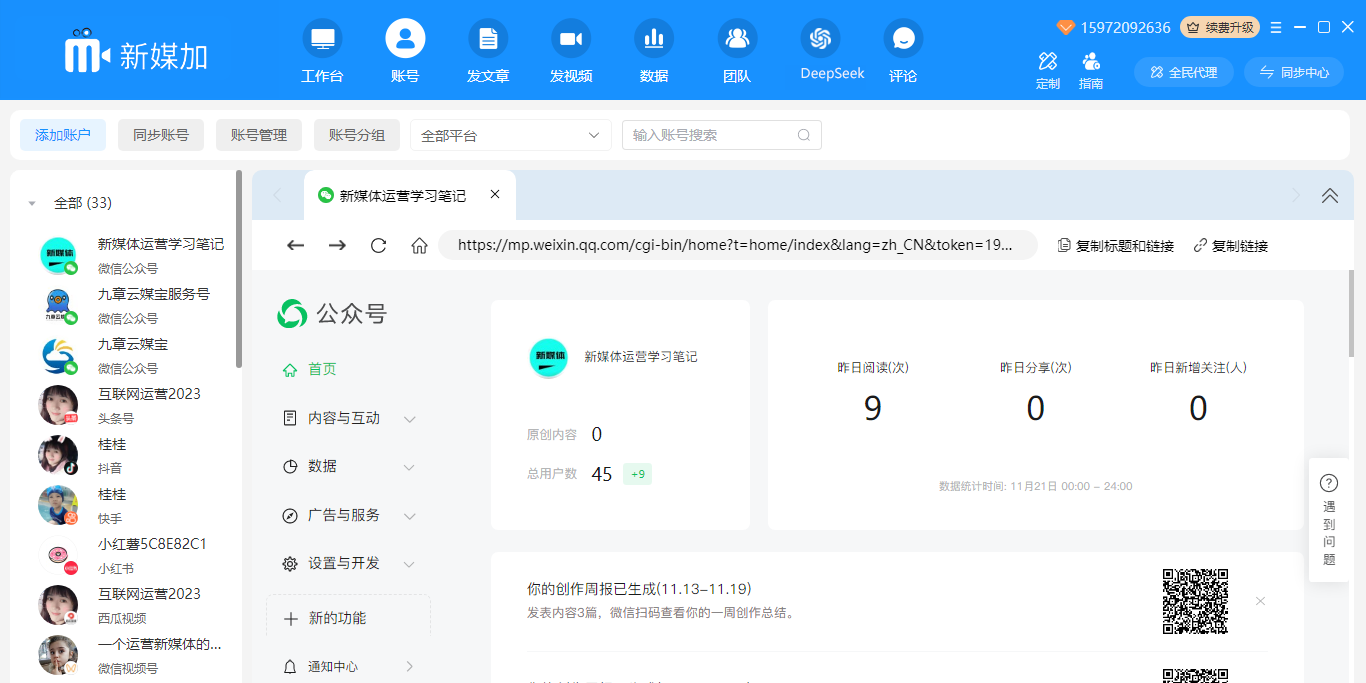
Task: Open the 评论 comments icon
Action: coord(903,40)
